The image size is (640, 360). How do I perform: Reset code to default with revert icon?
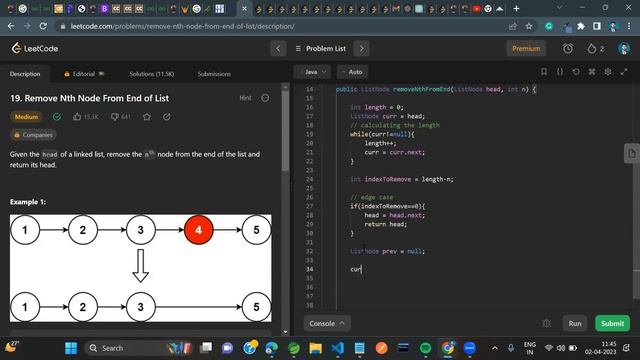coord(576,72)
